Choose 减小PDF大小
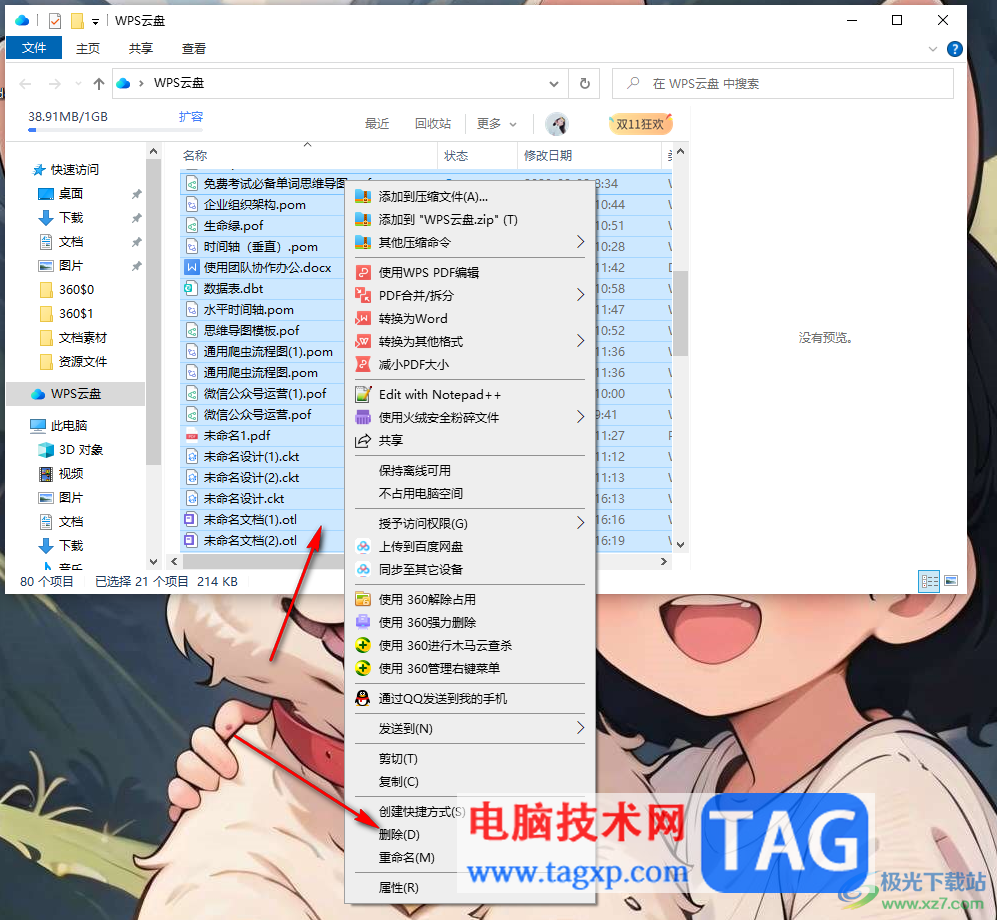This screenshot has height=920, width=997. [x=470, y=364]
